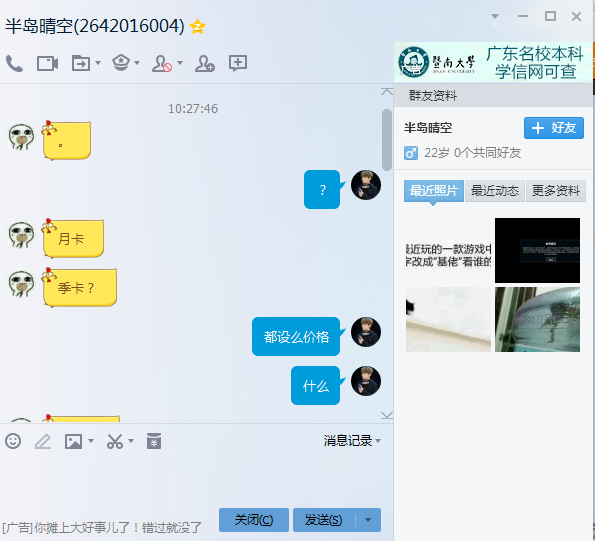Image resolution: width=595 pixels, height=541 pixels.
Task: Switch to the 最近照片 tab
Action: 434,191
